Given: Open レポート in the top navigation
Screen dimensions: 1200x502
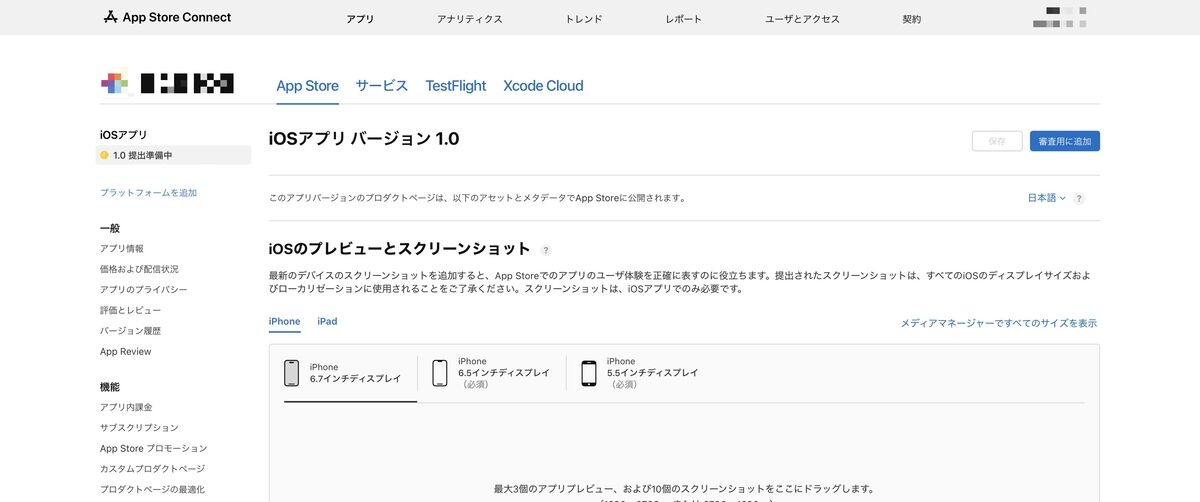Looking at the screenshot, I should pos(683,19).
